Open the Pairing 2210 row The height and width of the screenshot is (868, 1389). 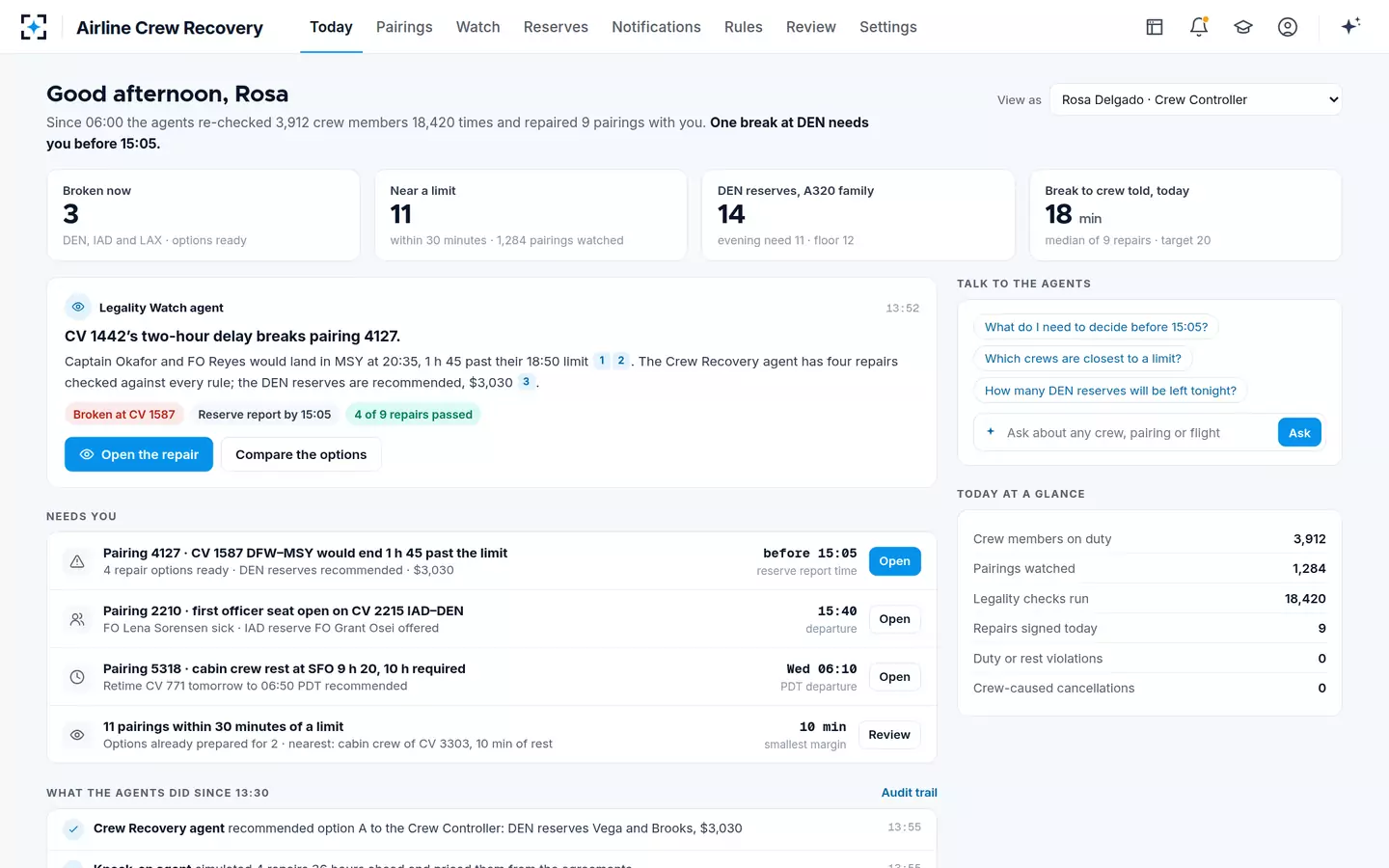pyautogui.click(x=894, y=619)
